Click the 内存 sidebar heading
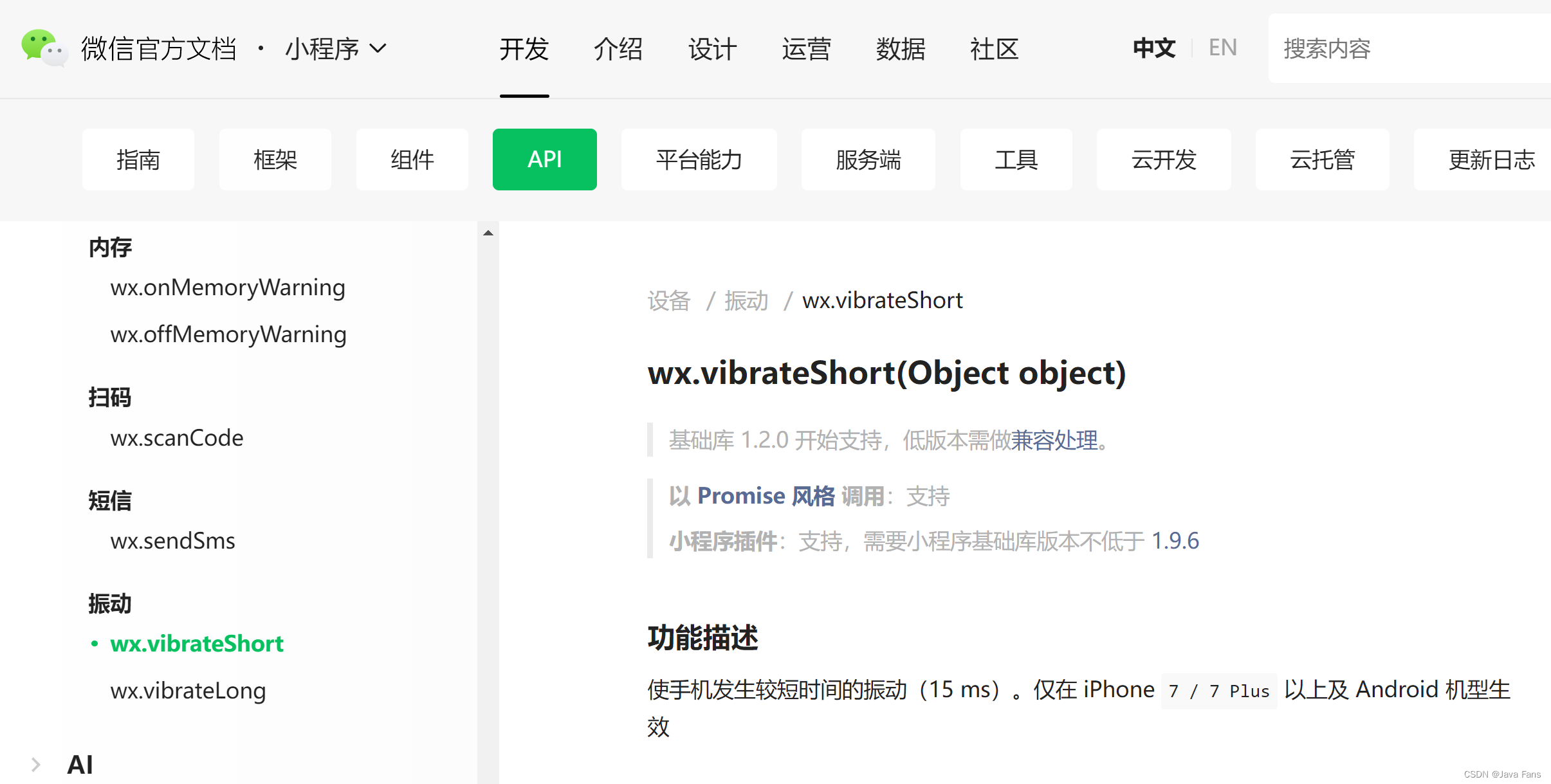This screenshot has width=1551, height=784. (110, 248)
